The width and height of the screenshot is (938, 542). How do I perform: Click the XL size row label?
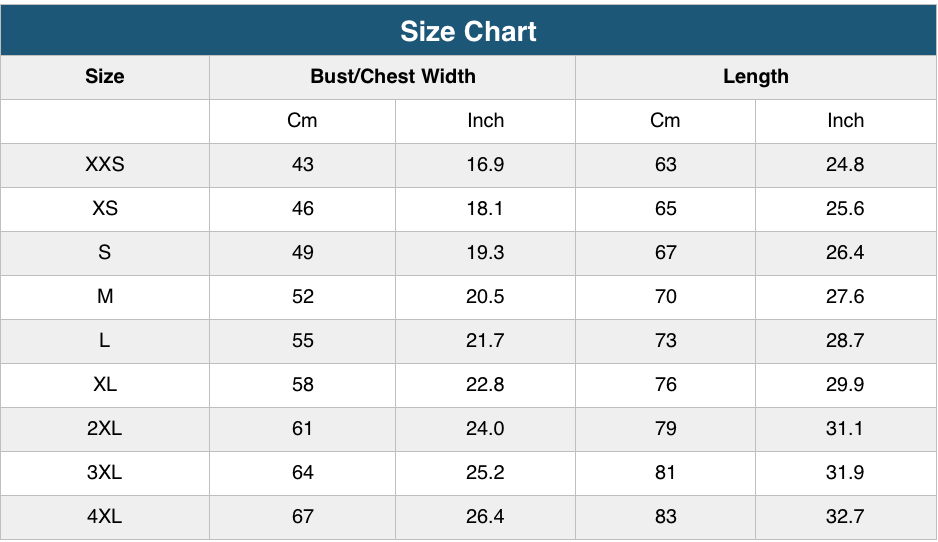pos(105,385)
